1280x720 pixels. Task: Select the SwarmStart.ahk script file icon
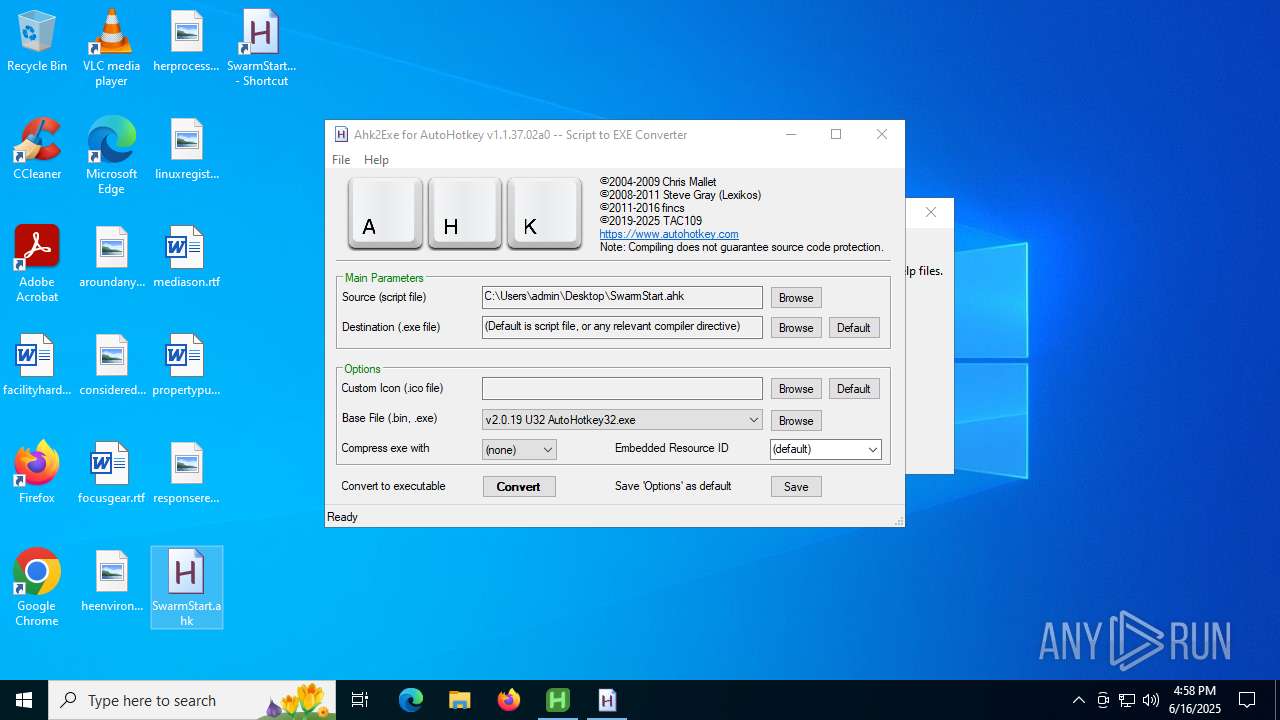pos(186,588)
